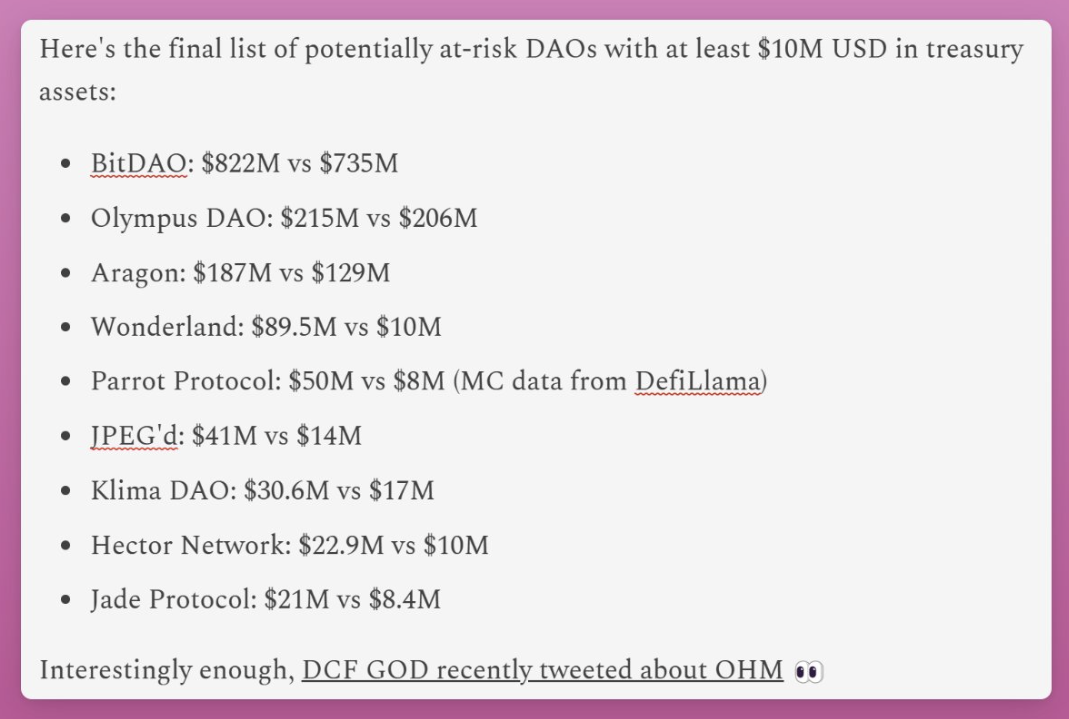Click the underlined DefiLlama word
Screen dimensions: 1069x719
tap(698, 381)
